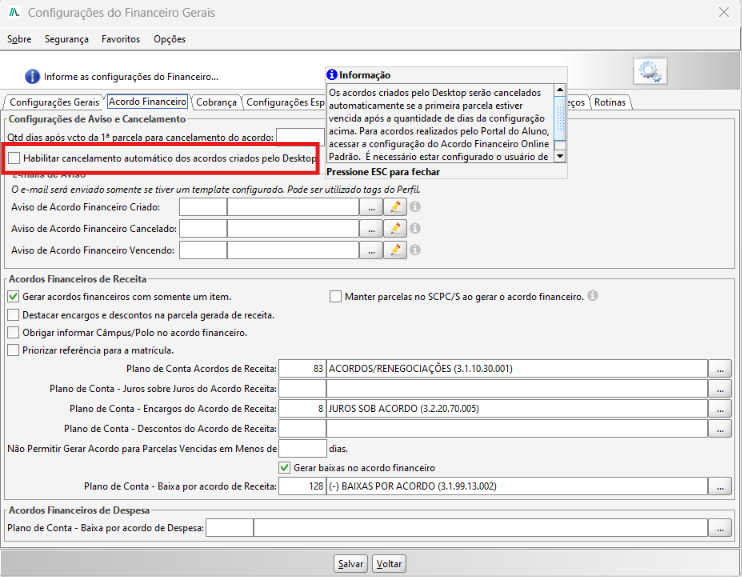This screenshot has height=577, width=742.
Task: Click scroll up arrow in Informação popup
Action: (560, 89)
